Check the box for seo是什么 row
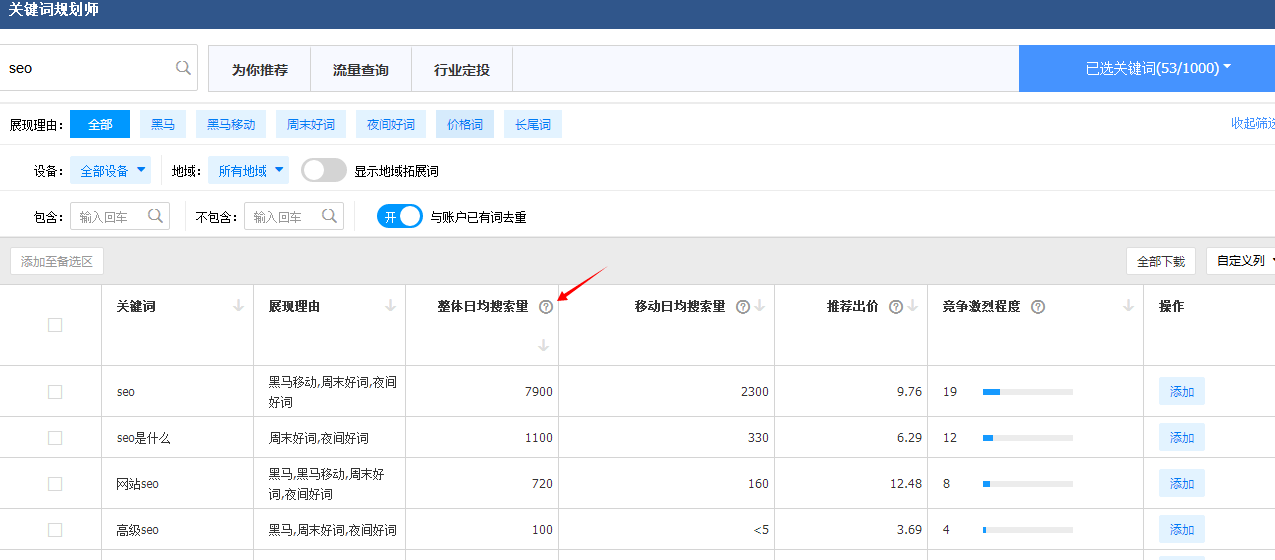 point(55,438)
